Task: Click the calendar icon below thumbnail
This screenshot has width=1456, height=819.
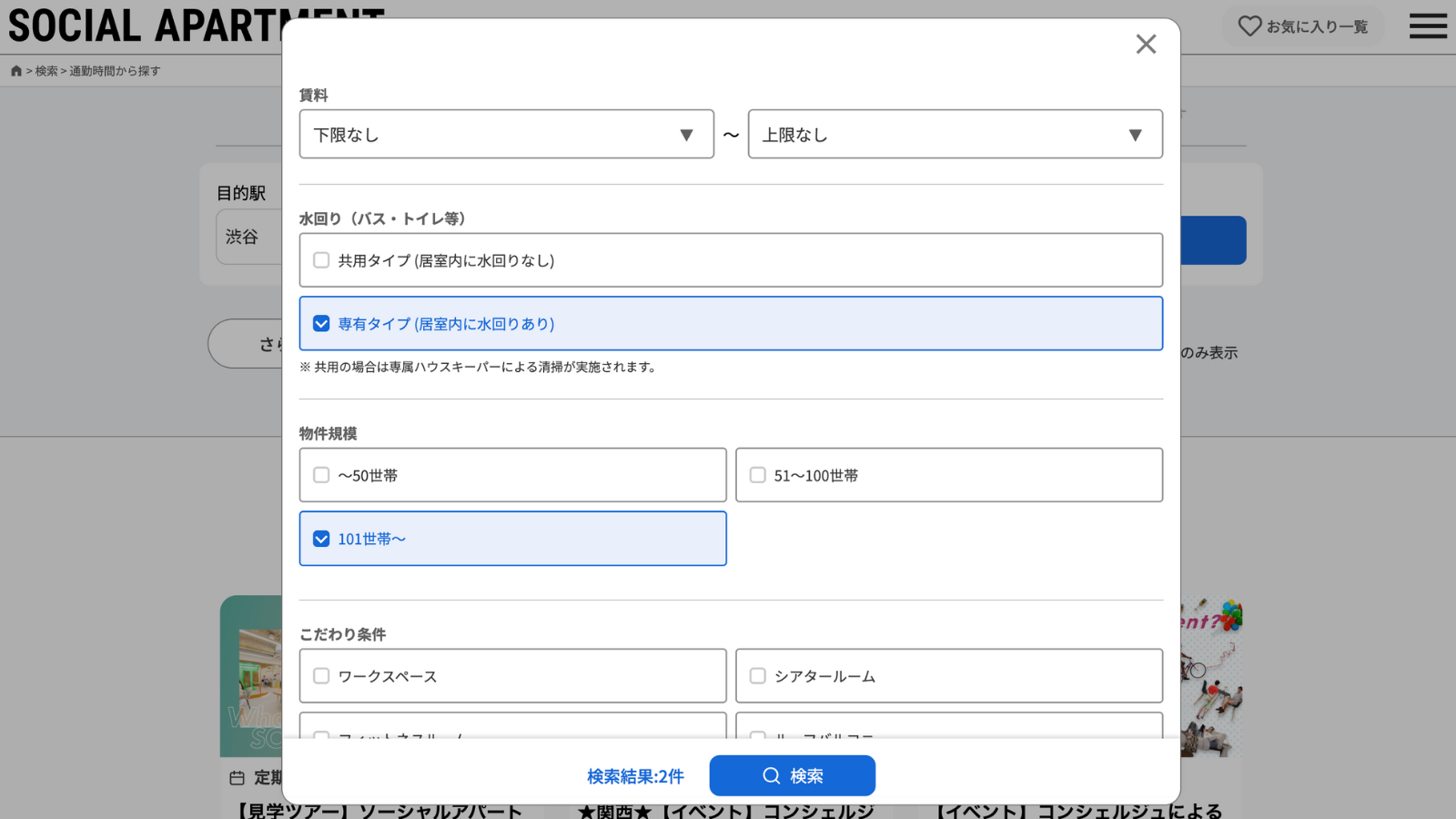Action: tap(238, 778)
